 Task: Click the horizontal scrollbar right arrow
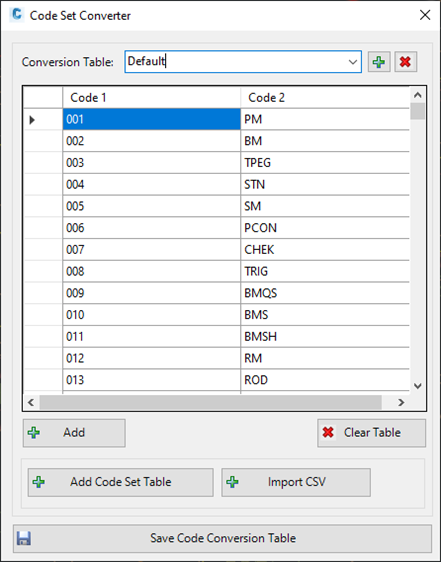401,402
